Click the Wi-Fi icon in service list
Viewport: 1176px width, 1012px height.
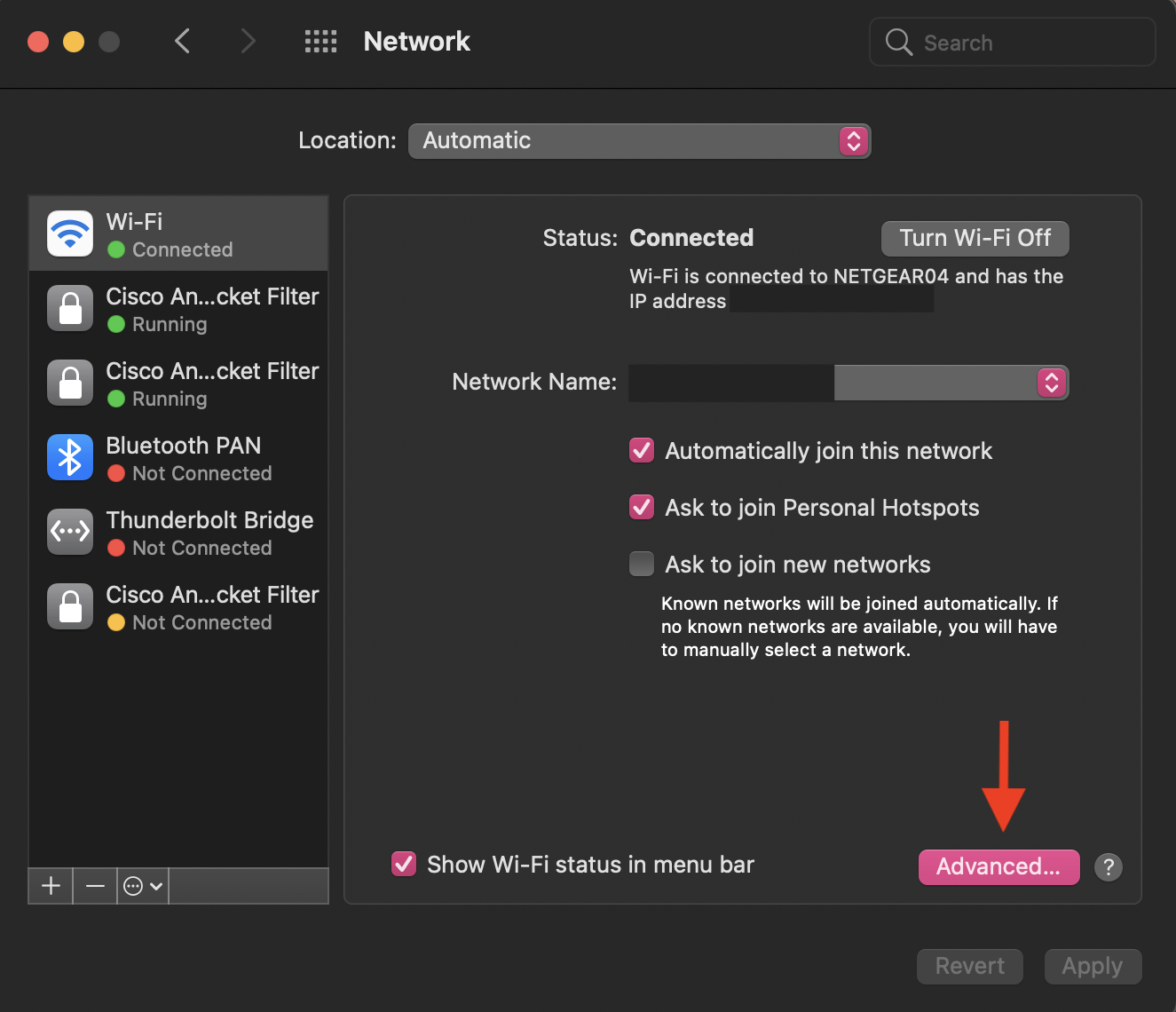click(x=70, y=233)
